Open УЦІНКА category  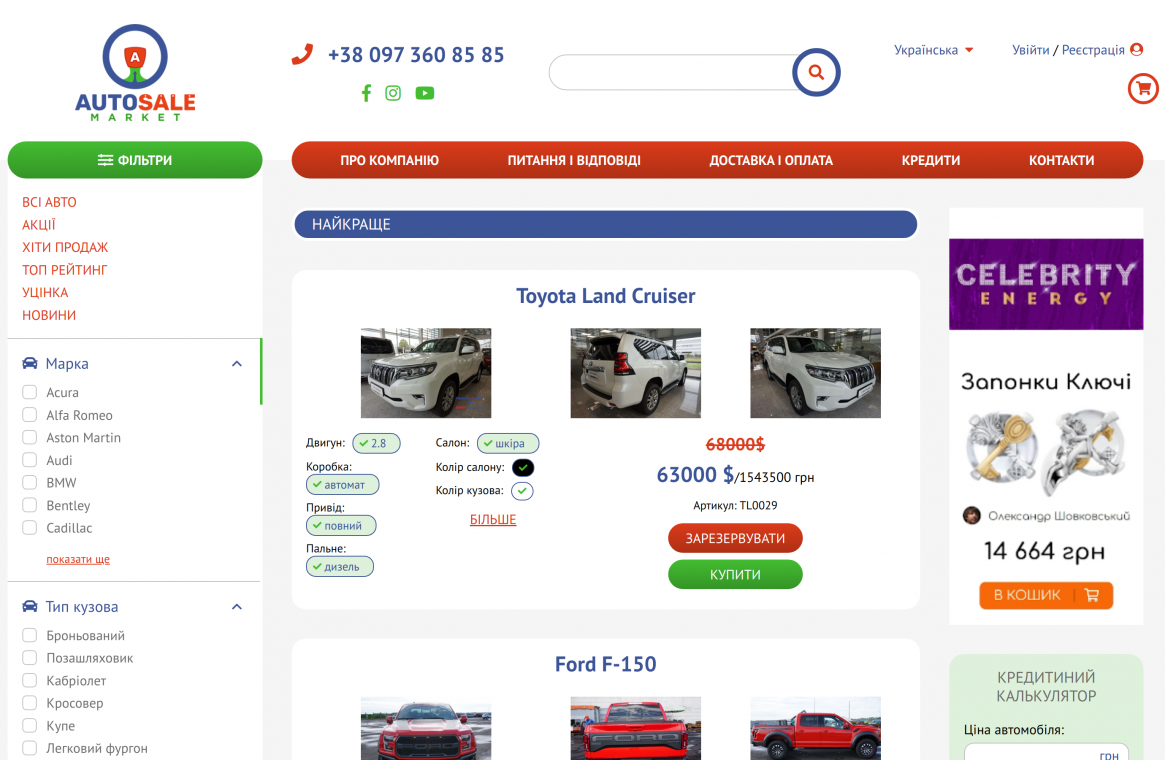coord(45,293)
